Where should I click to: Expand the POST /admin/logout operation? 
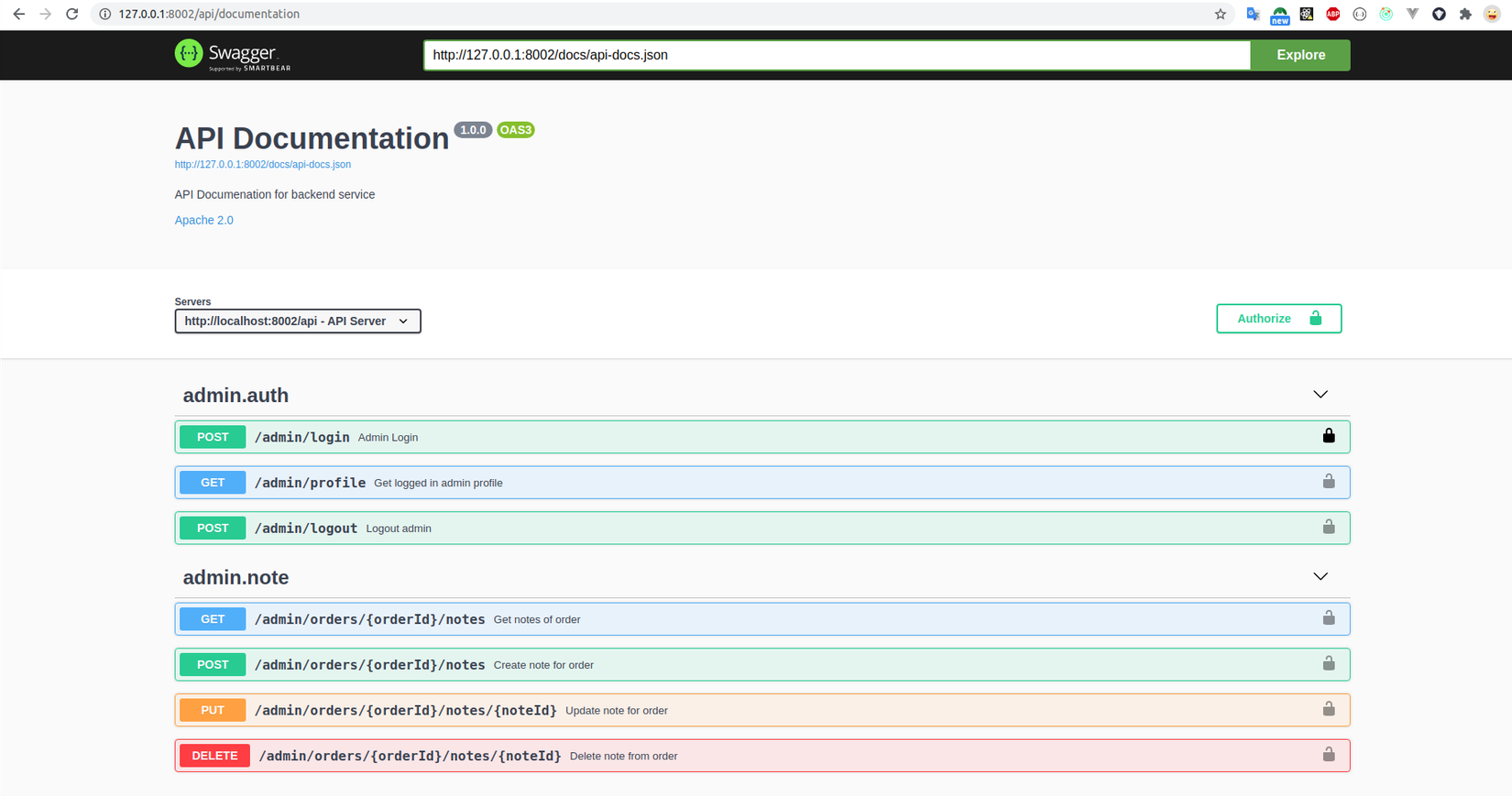[762, 529]
